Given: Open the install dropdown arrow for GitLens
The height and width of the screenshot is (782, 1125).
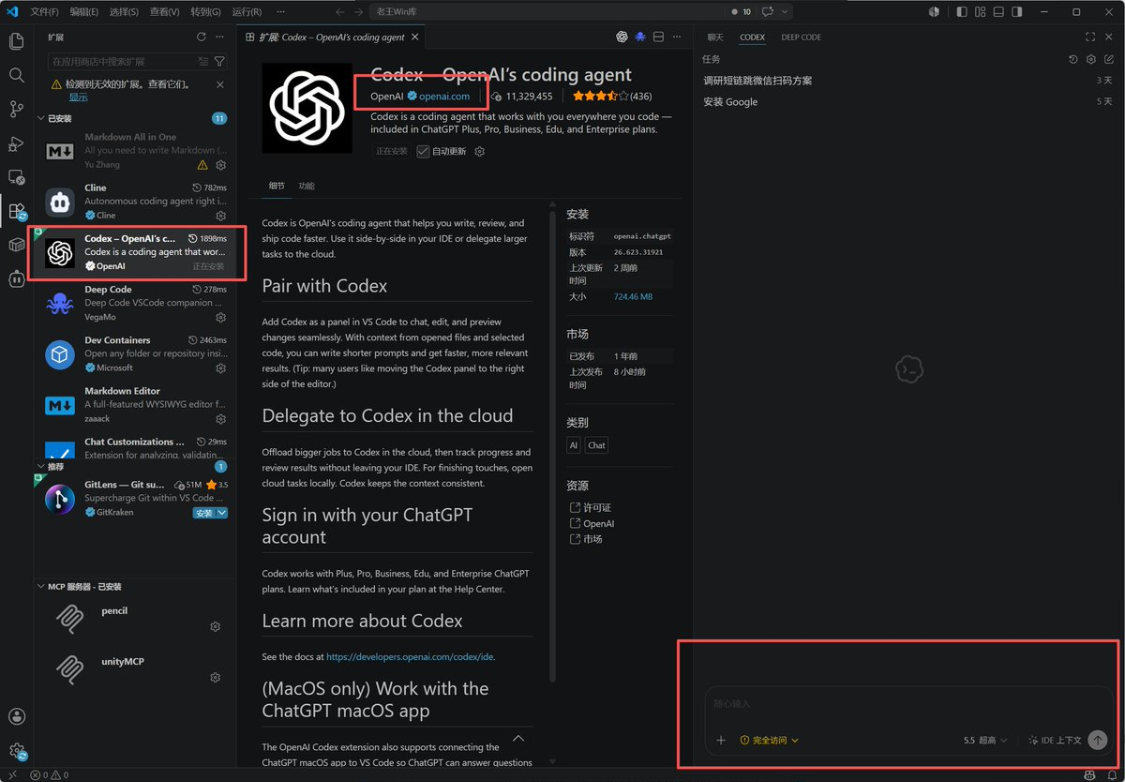Looking at the screenshot, I should [x=222, y=513].
